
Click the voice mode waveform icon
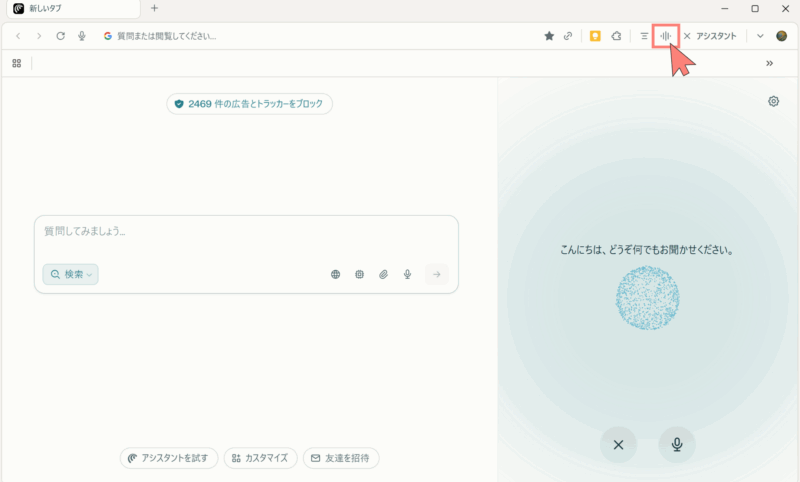[x=665, y=36]
